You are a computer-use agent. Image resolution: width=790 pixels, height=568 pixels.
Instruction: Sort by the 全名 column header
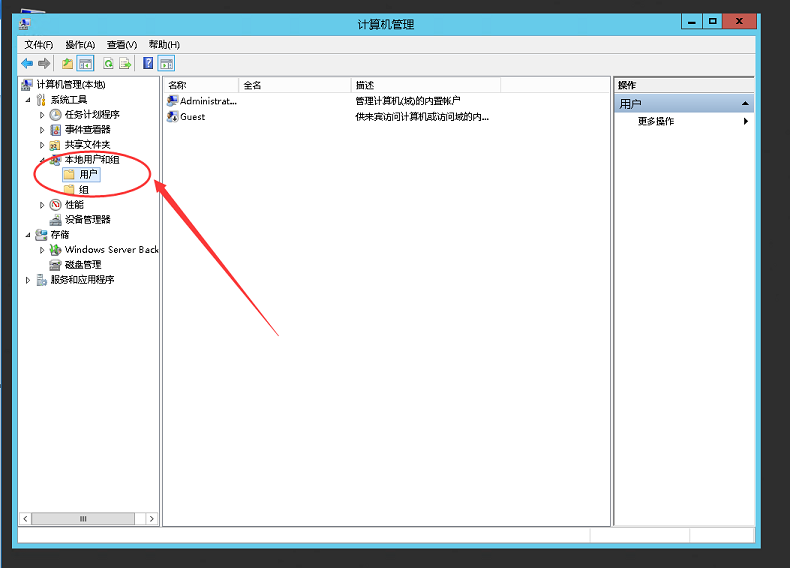point(295,85)
